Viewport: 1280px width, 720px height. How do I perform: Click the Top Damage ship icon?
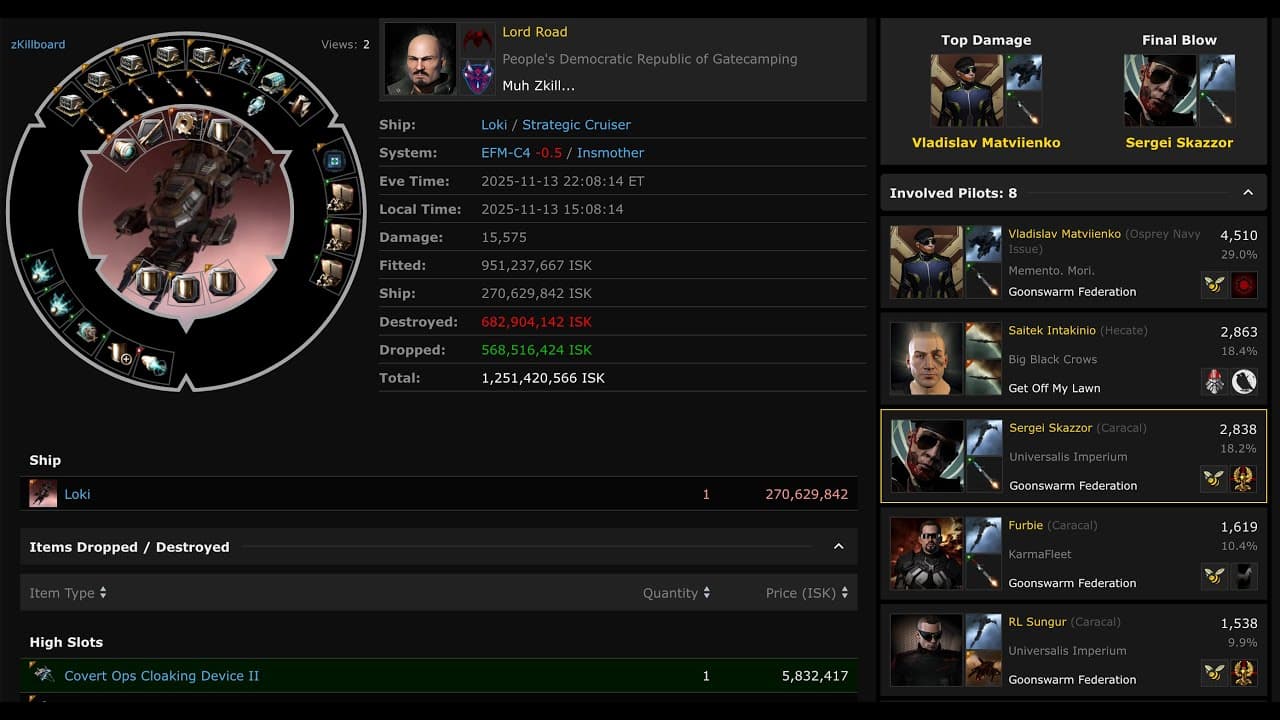(1023, 72)
